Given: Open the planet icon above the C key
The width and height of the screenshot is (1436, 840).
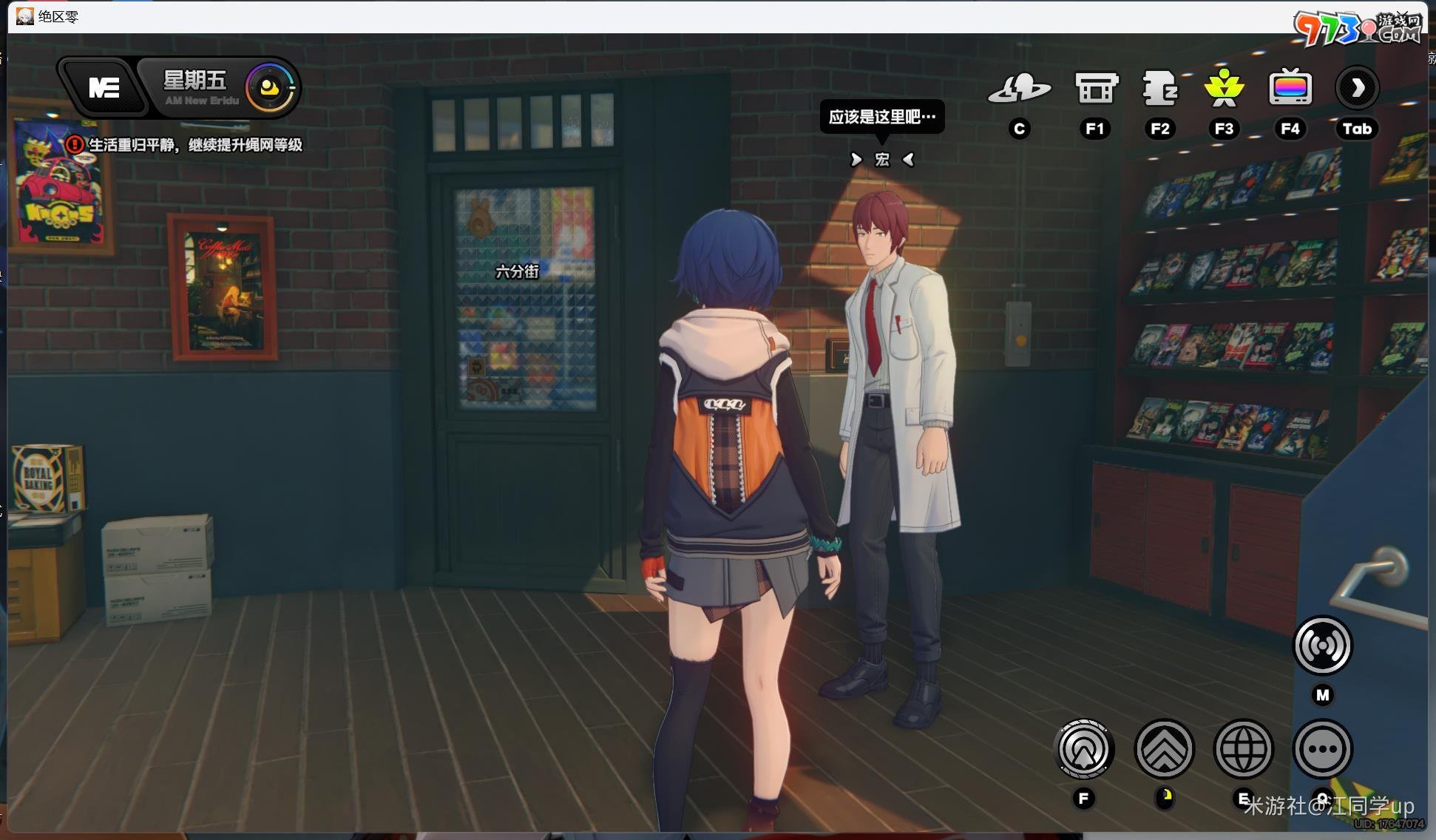Looking at the screenshot, I should [1020, 89].
